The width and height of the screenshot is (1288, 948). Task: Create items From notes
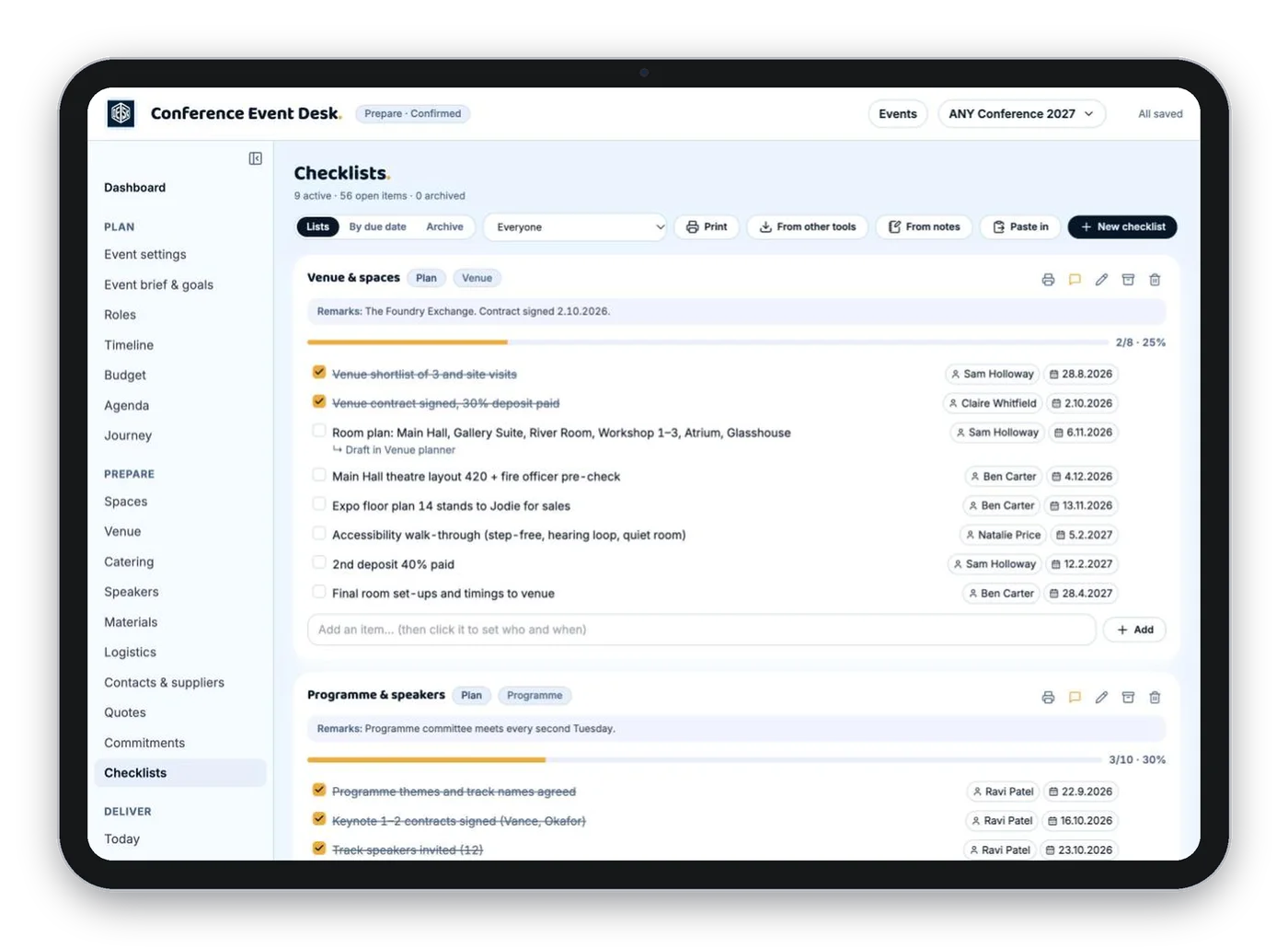tap(924, 226)
